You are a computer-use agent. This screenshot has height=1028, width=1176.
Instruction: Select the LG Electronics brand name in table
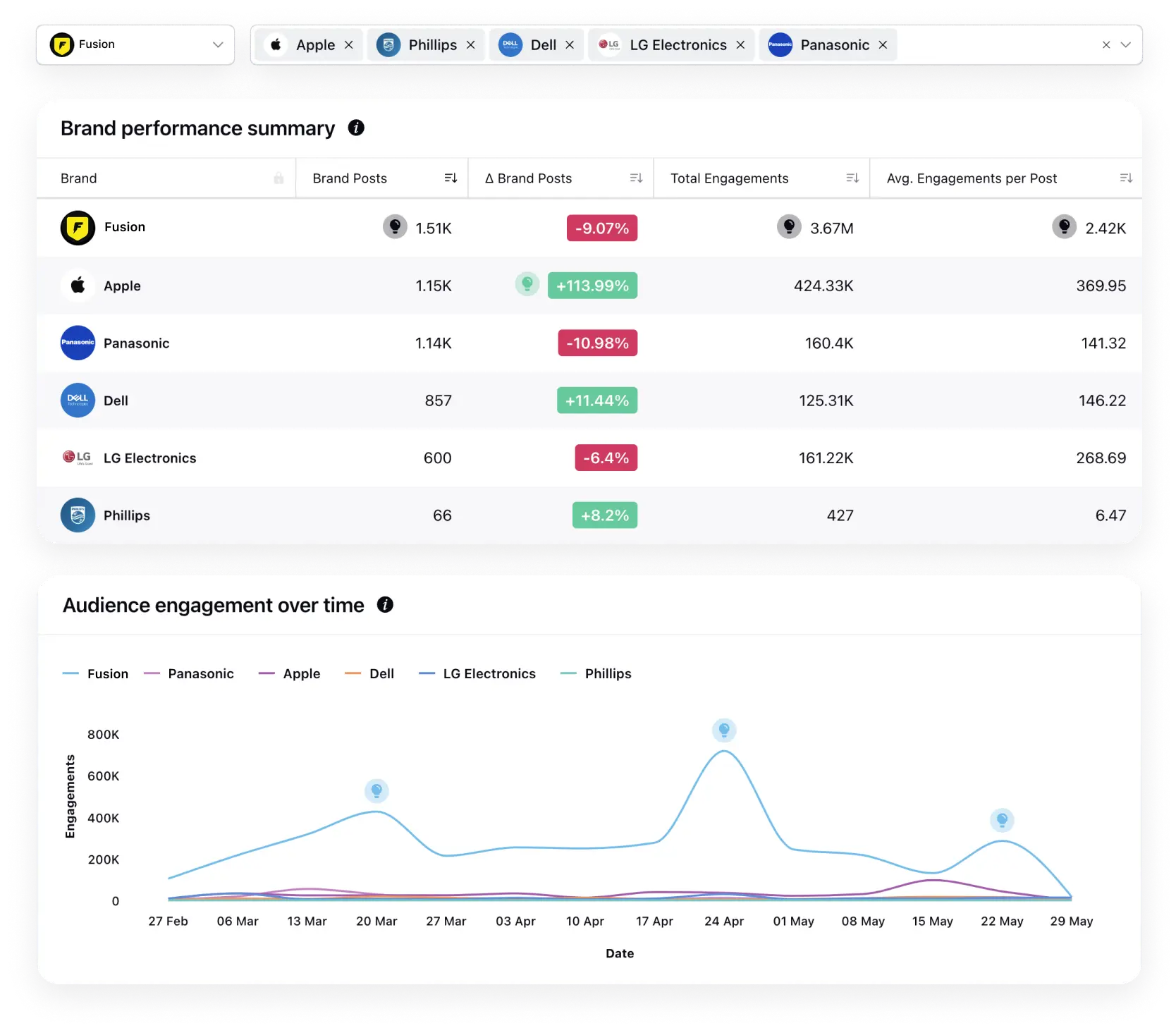[x=150, y=458]
